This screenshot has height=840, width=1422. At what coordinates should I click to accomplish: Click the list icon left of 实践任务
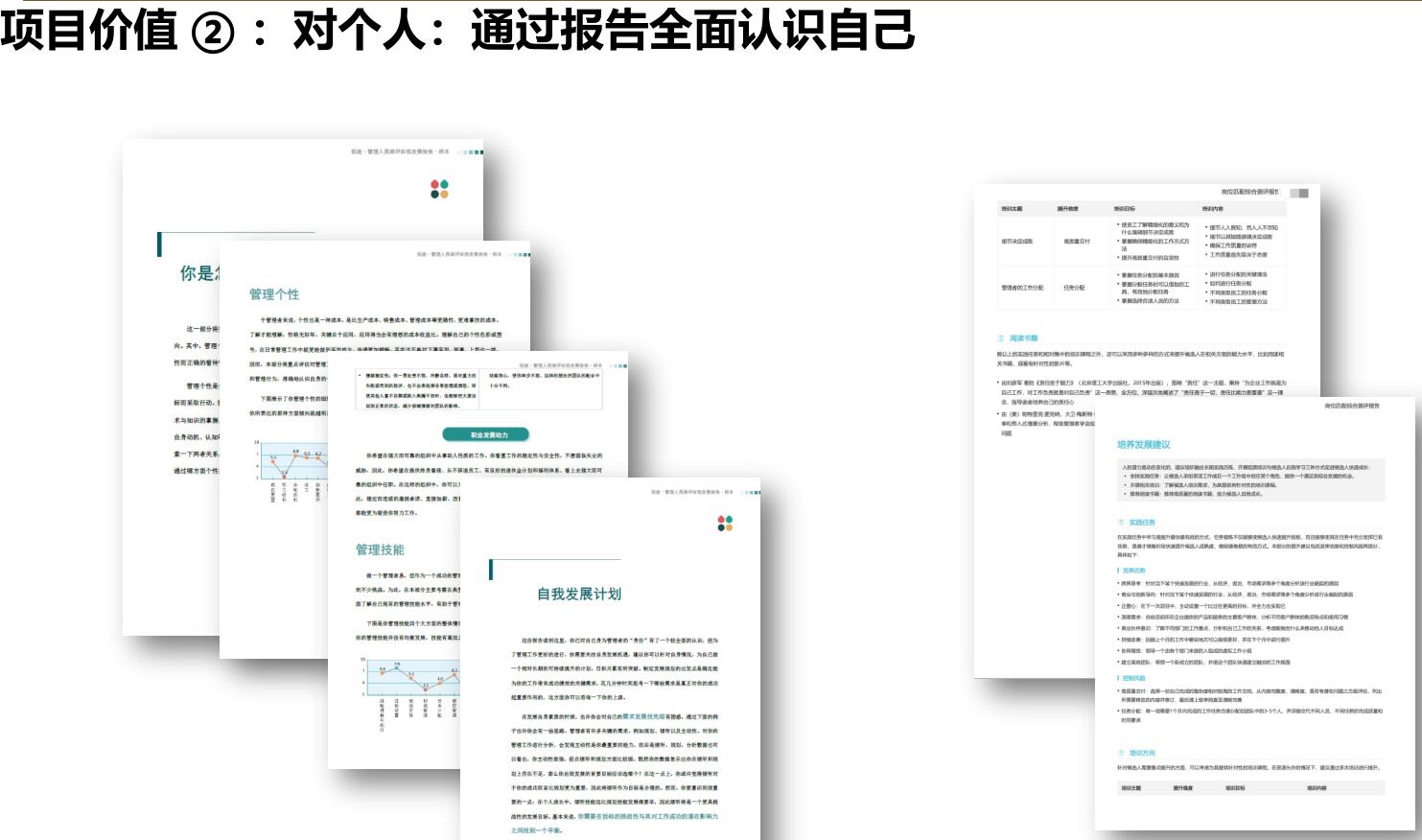[x=1122, y=523]
